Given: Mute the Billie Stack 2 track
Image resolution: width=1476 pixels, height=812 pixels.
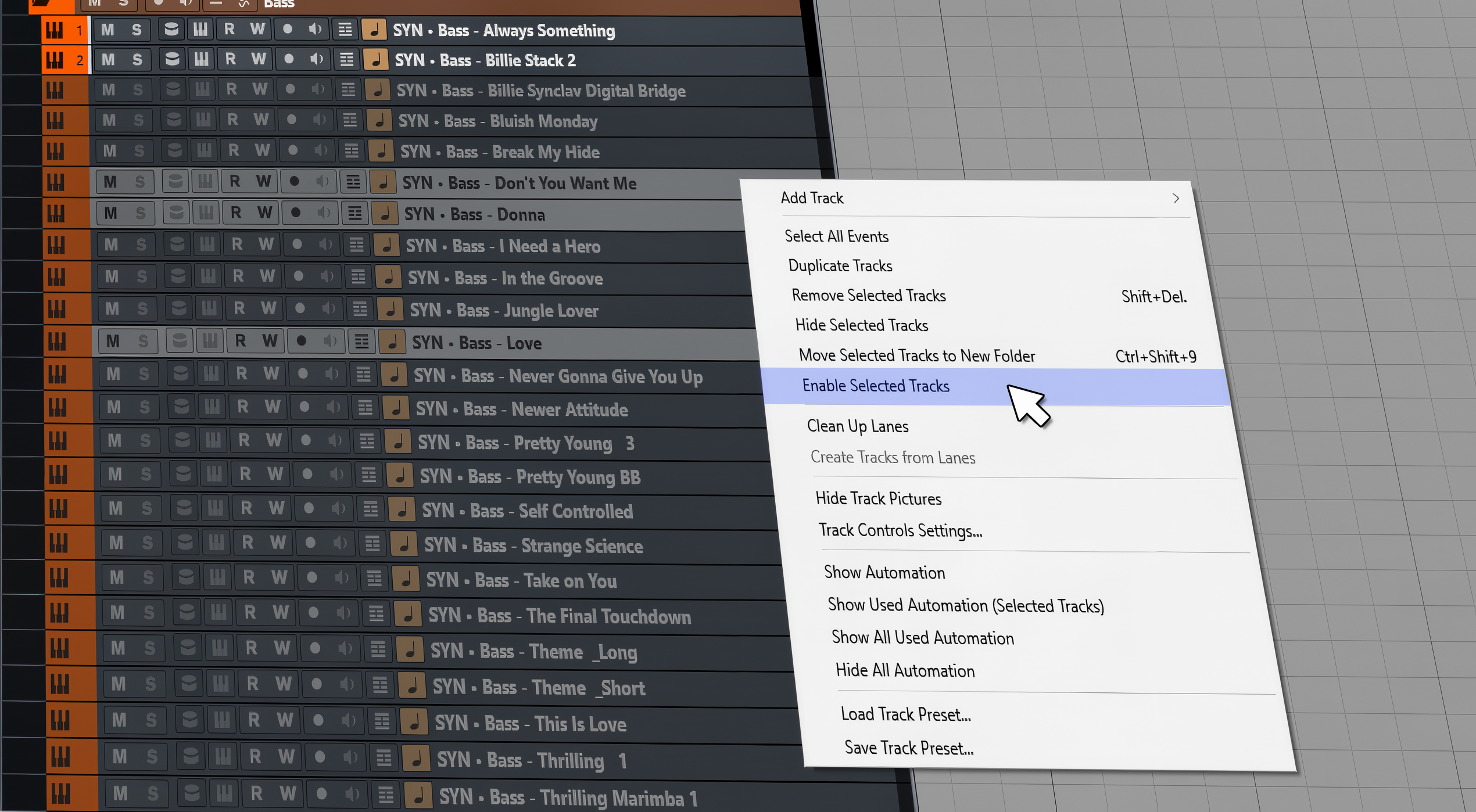Looking at the screenshot, I should pyautogui.click(x=108, y=60).
